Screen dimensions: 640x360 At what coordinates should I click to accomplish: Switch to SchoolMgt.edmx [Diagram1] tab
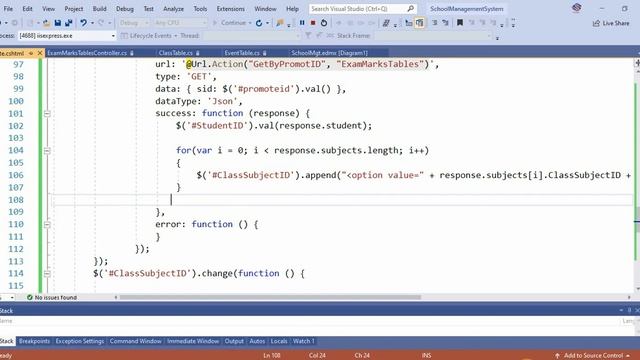pyautogui.click(x=329, y=53)
